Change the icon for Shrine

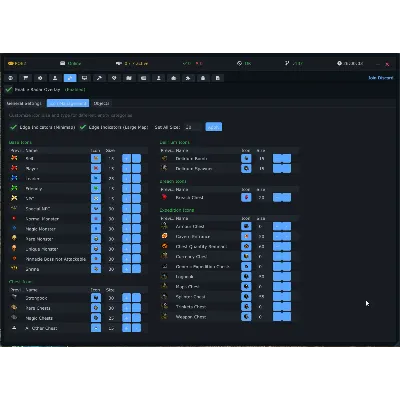[x=96, y=269]
